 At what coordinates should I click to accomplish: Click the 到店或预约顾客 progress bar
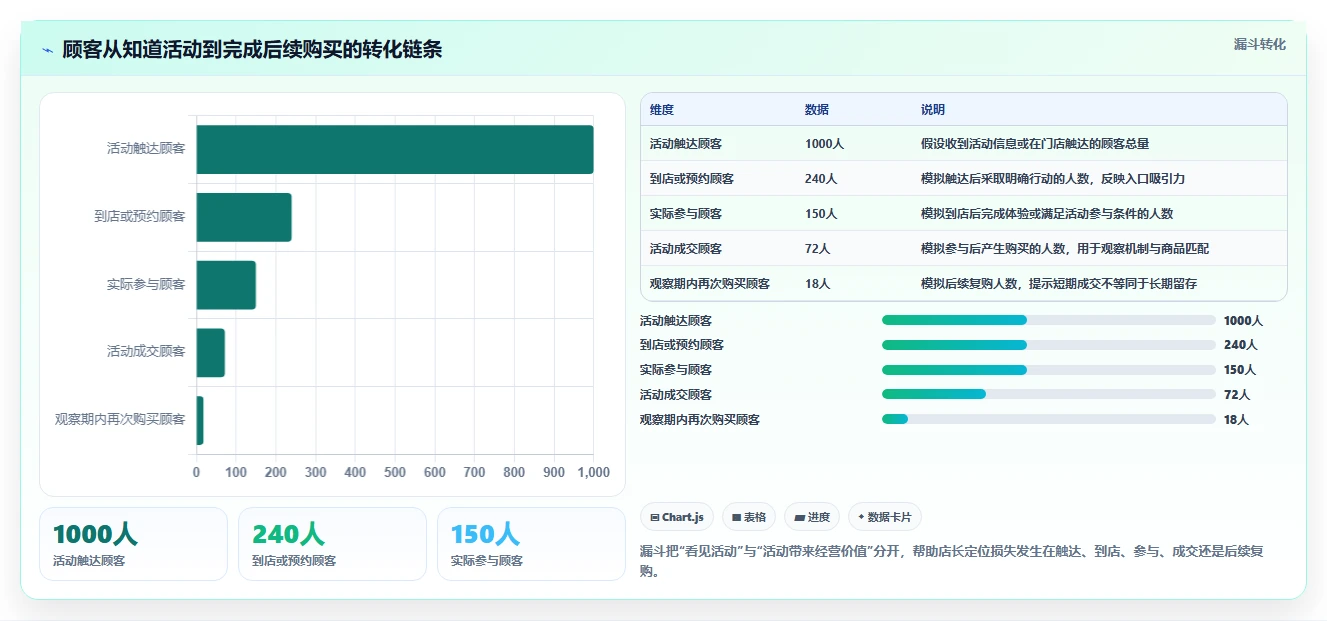click(x=1048, y=345)
